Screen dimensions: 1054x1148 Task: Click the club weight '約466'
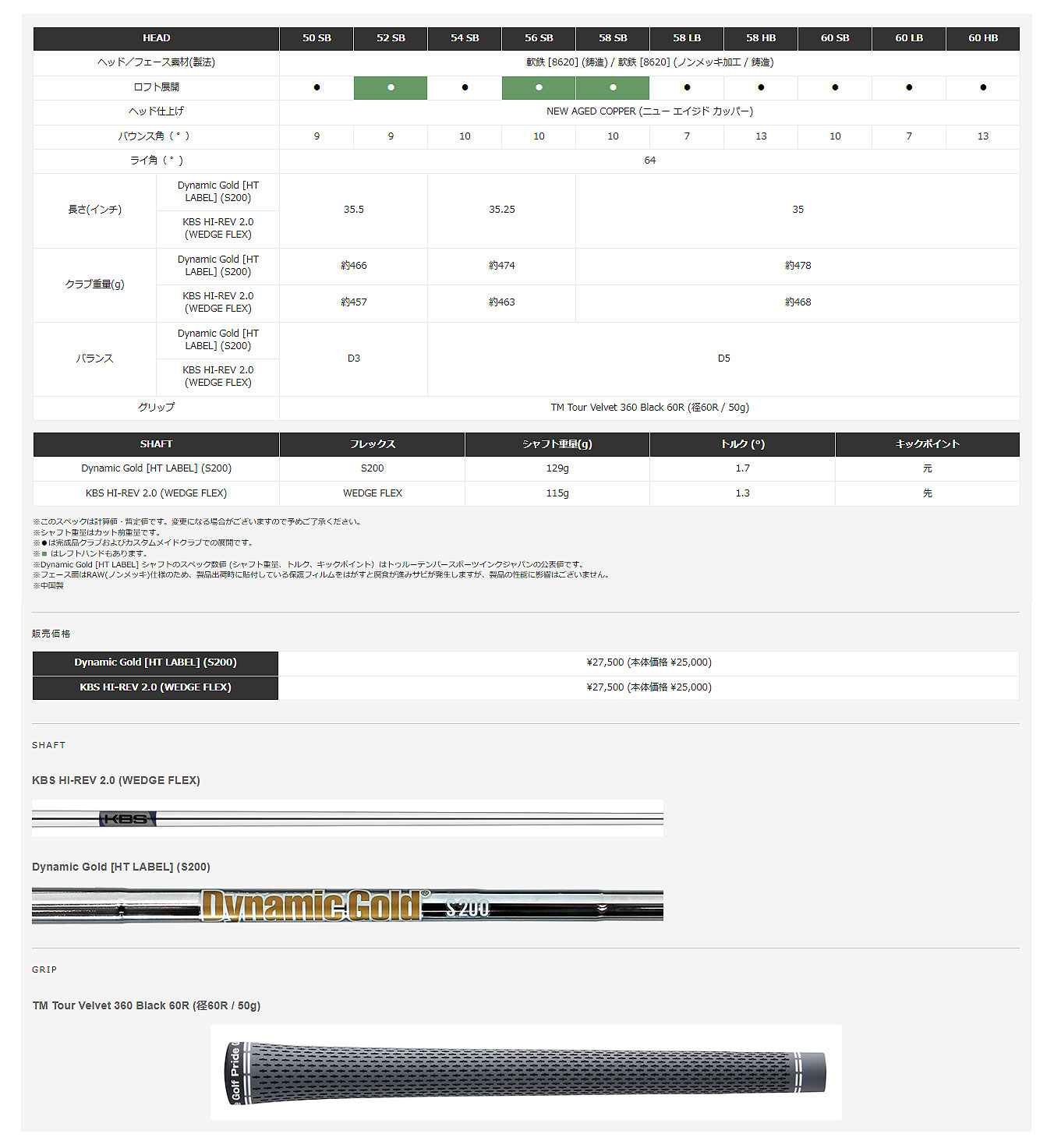click(354, 266)
